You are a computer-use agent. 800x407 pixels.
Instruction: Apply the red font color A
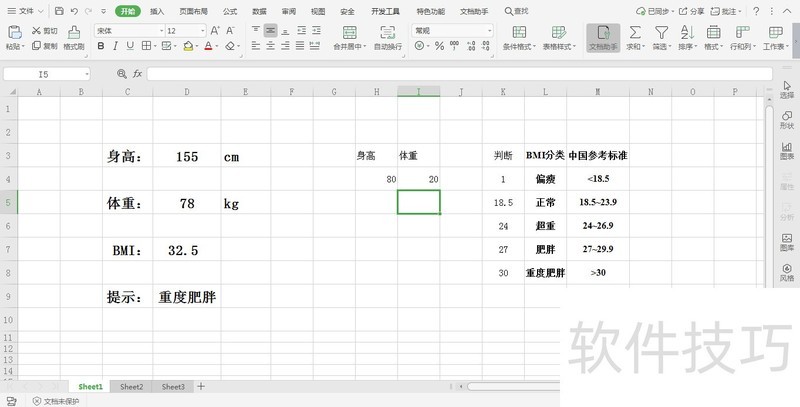[x=208, y=46]
